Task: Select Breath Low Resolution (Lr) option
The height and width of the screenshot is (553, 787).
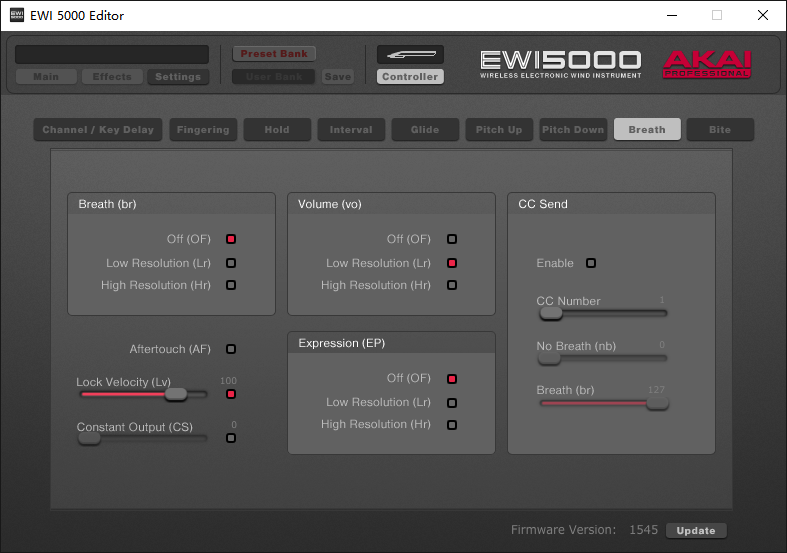Action: [231, 263]
